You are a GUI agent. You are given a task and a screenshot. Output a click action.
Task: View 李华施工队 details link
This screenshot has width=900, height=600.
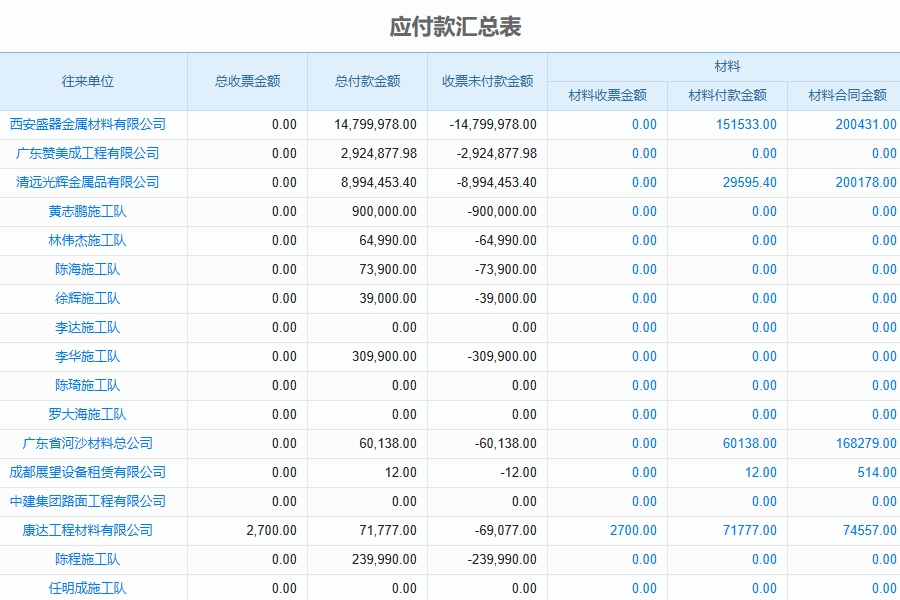click(x=94, y=356)
